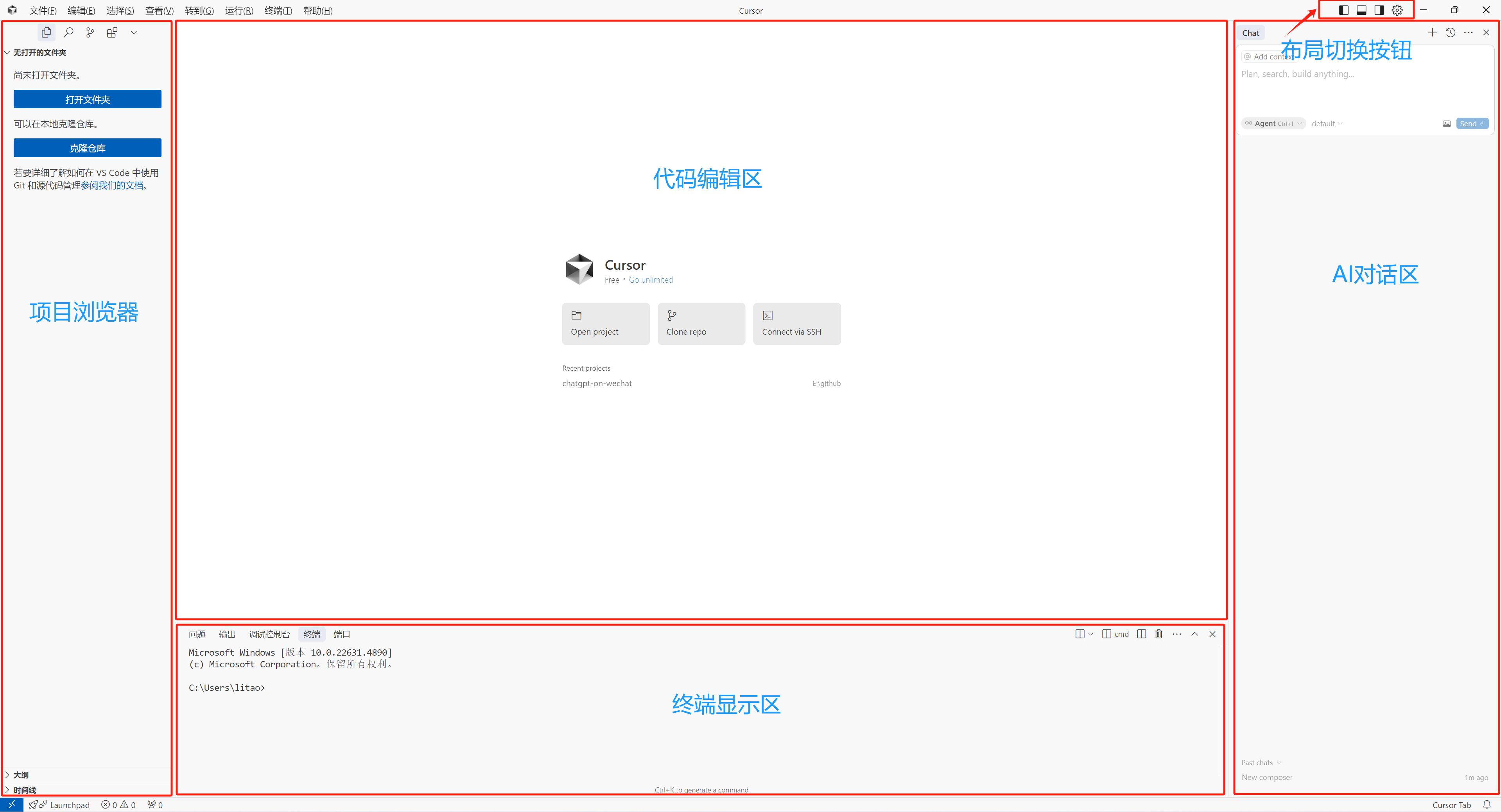
Task: Click the notifications bell in status bar
Action: (x=1487, y=805)
